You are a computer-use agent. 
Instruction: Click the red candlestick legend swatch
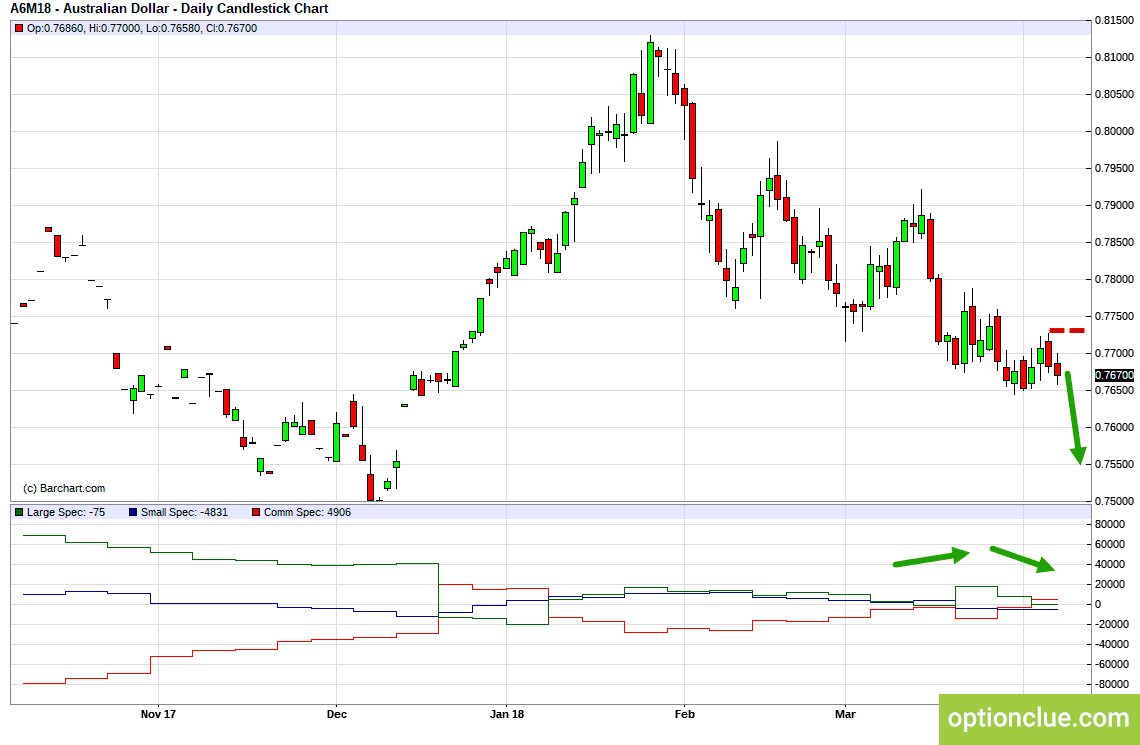pyautogui.click(x=19, y=28)
